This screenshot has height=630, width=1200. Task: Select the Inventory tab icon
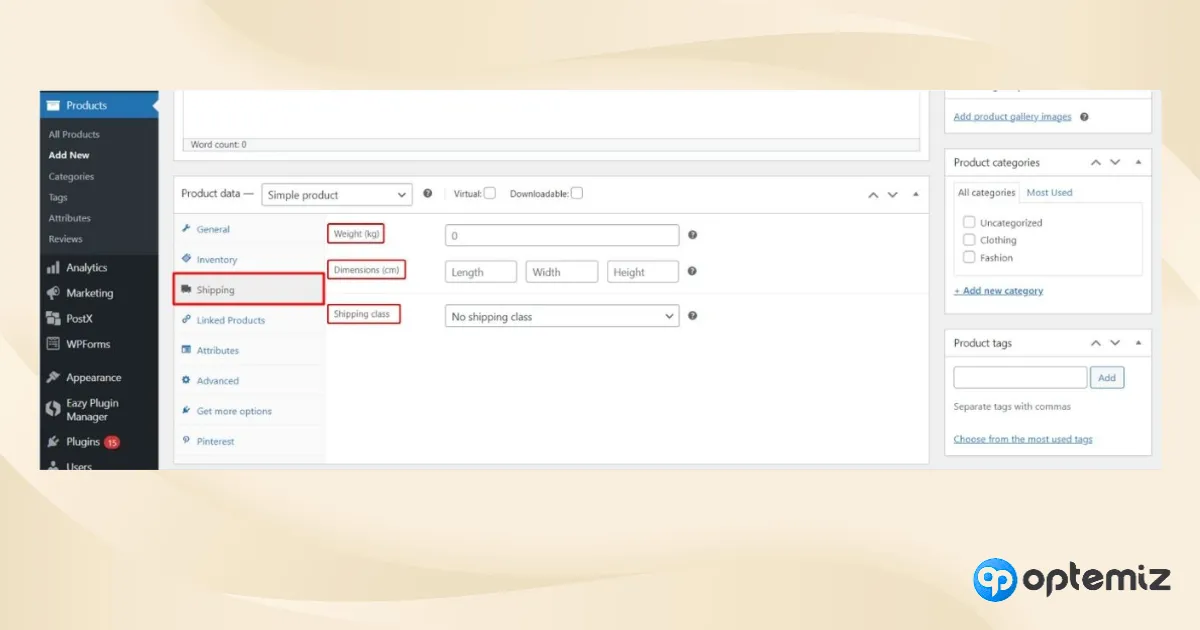186,259
